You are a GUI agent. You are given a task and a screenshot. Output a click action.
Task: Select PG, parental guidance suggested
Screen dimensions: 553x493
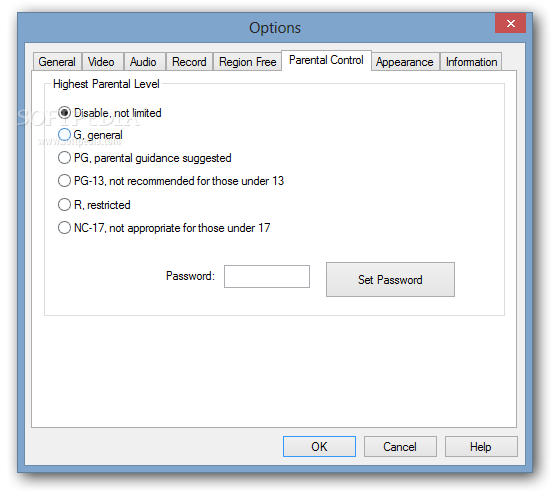pyautogui.click(x=145, y=158)
